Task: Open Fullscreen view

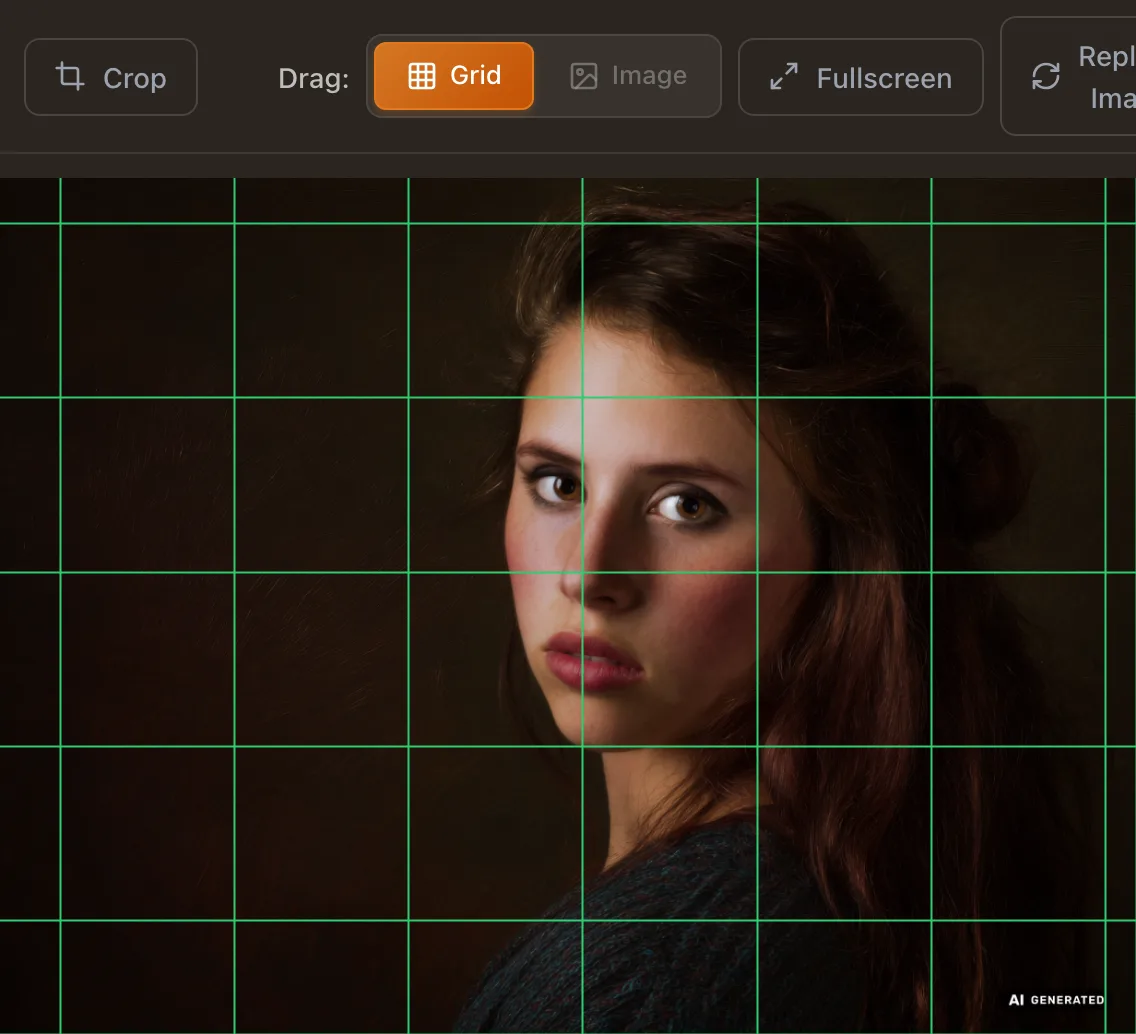Action: pos(861,77)
